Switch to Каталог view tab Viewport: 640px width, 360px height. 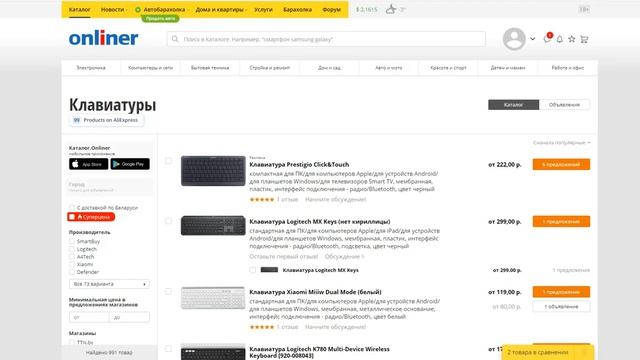[513, 105]
